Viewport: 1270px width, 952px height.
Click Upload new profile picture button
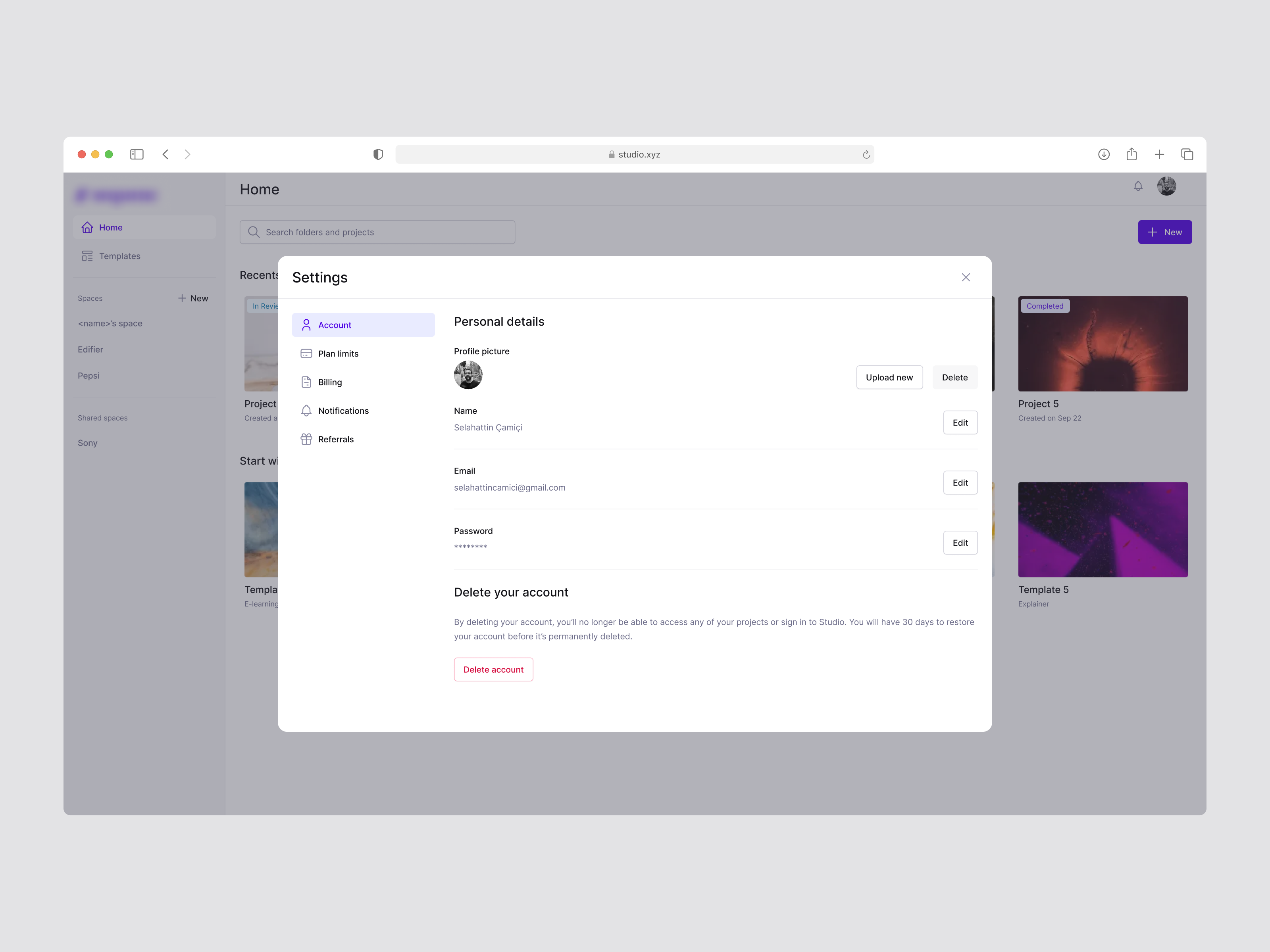click(x=889, y=377)
